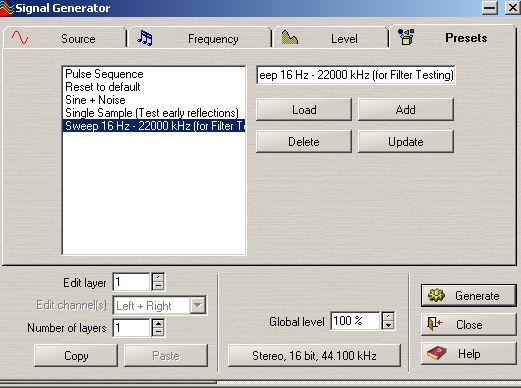The width and height of the screenshot is (521, 388).
Task: Increase the Number of layers value
Action: tap(158, 323)
